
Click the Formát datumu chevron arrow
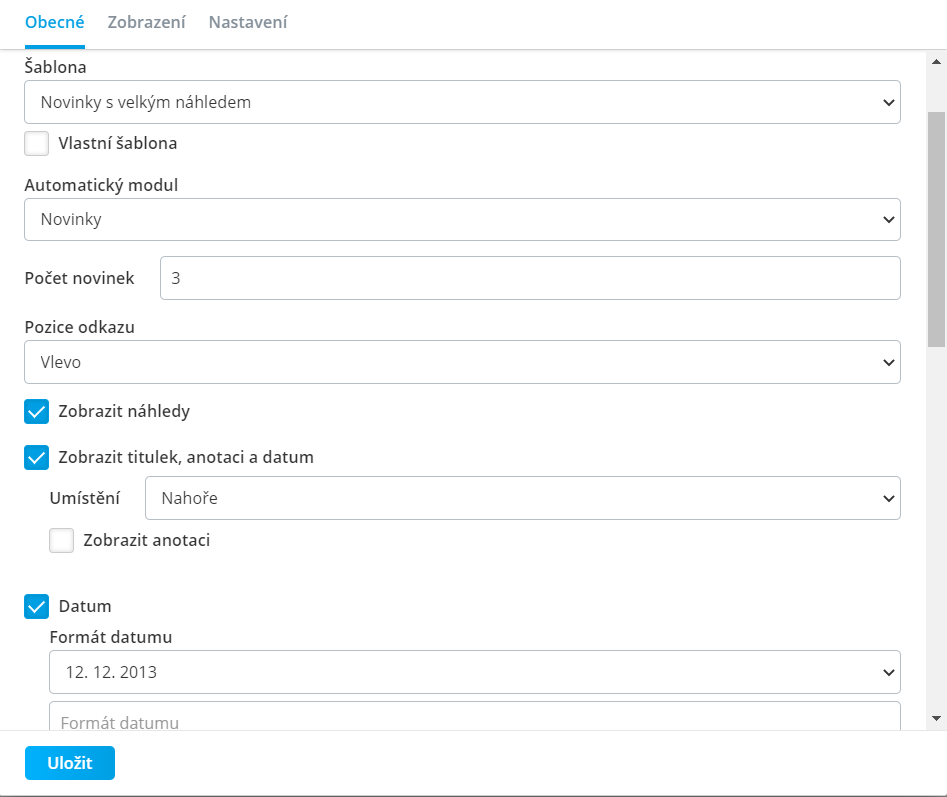click(x=888, y=673)
